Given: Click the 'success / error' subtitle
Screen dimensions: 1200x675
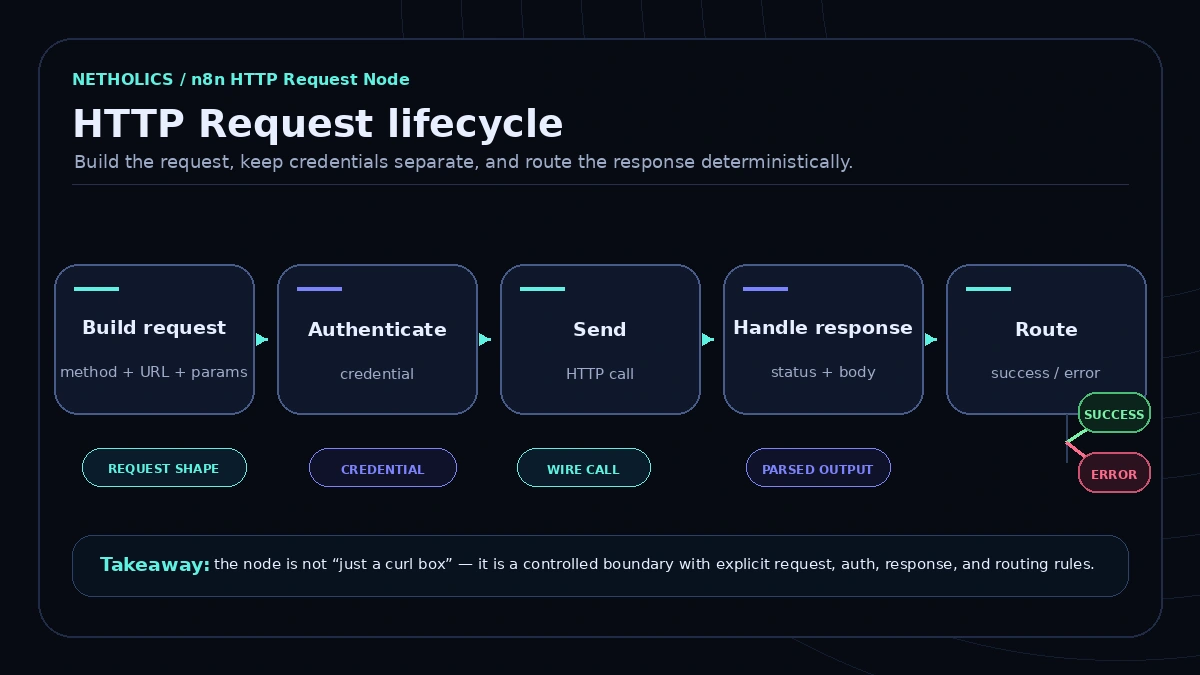Looking at the screenshot, I should [x=1046, y=373].
